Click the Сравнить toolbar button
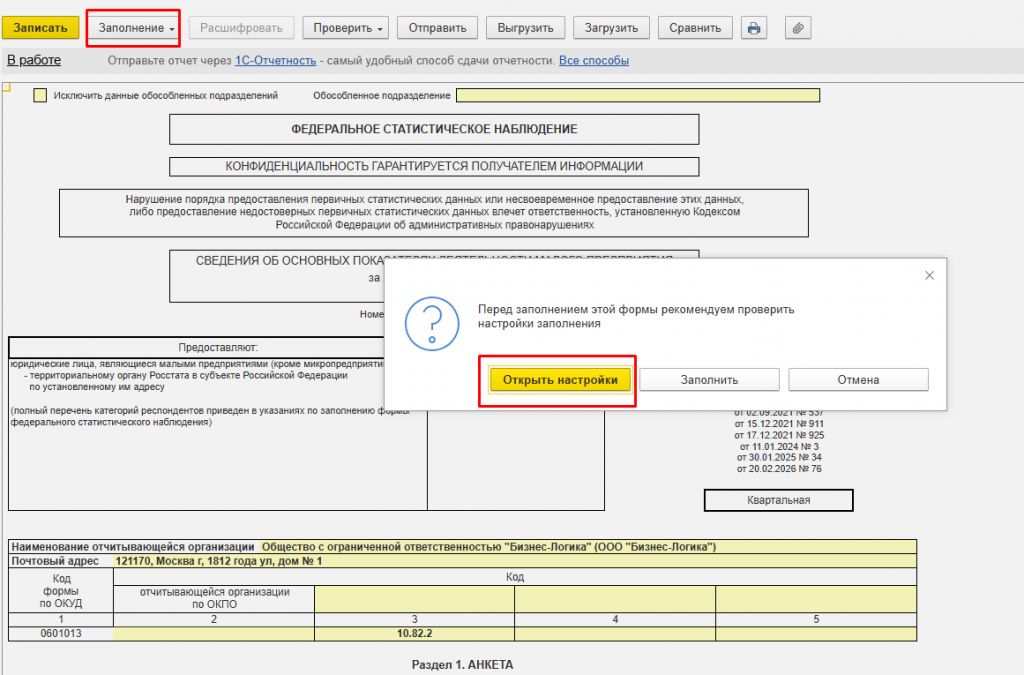Image resolution: width=1024 pixels, height=675 pixels. point(695,28)
